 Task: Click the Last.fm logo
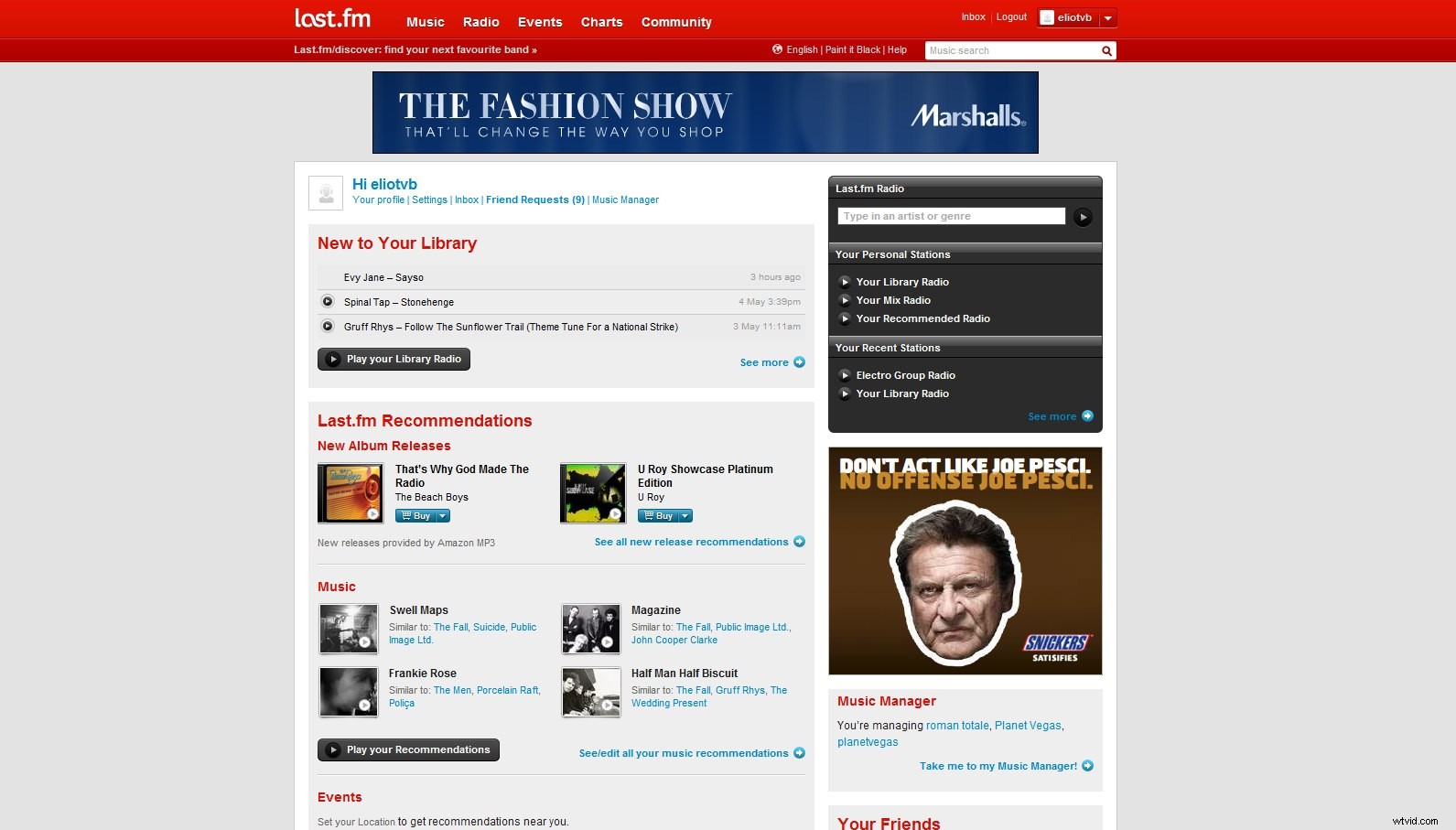tap(332, 18)
